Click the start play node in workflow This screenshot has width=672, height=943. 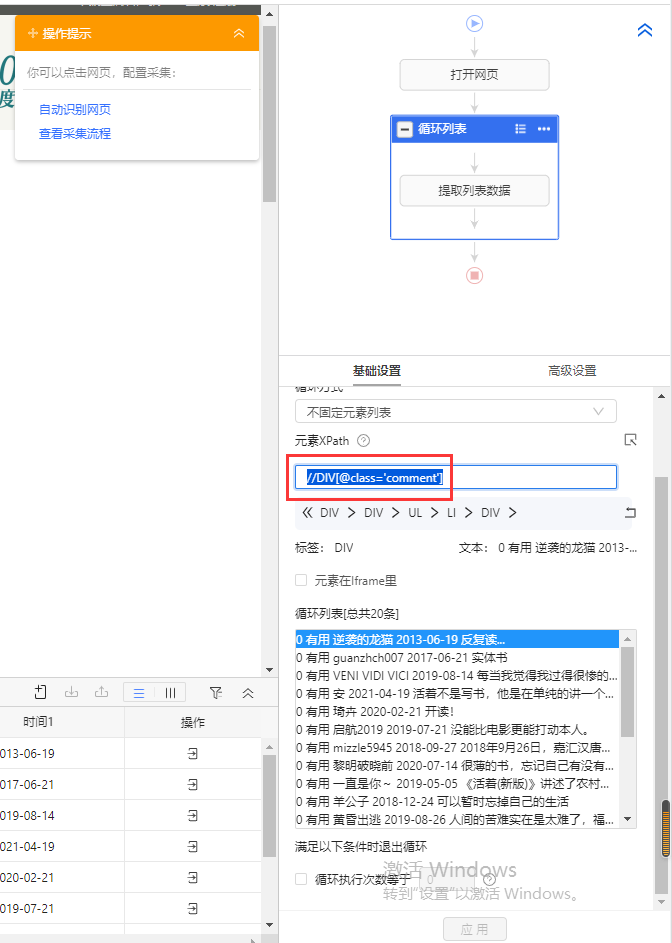474,23
